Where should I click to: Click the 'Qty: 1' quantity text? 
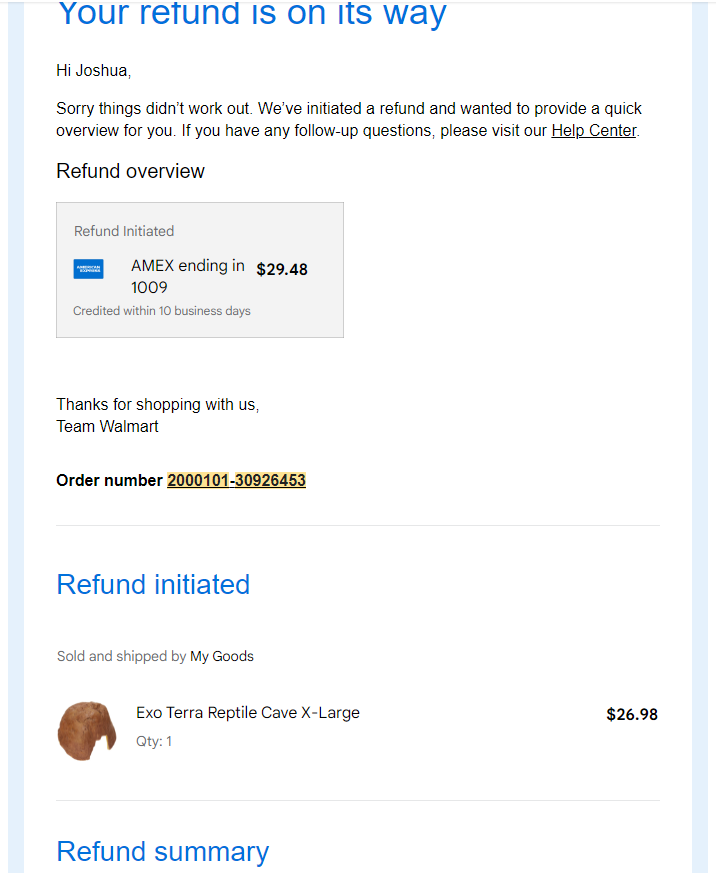click(154, 742)
